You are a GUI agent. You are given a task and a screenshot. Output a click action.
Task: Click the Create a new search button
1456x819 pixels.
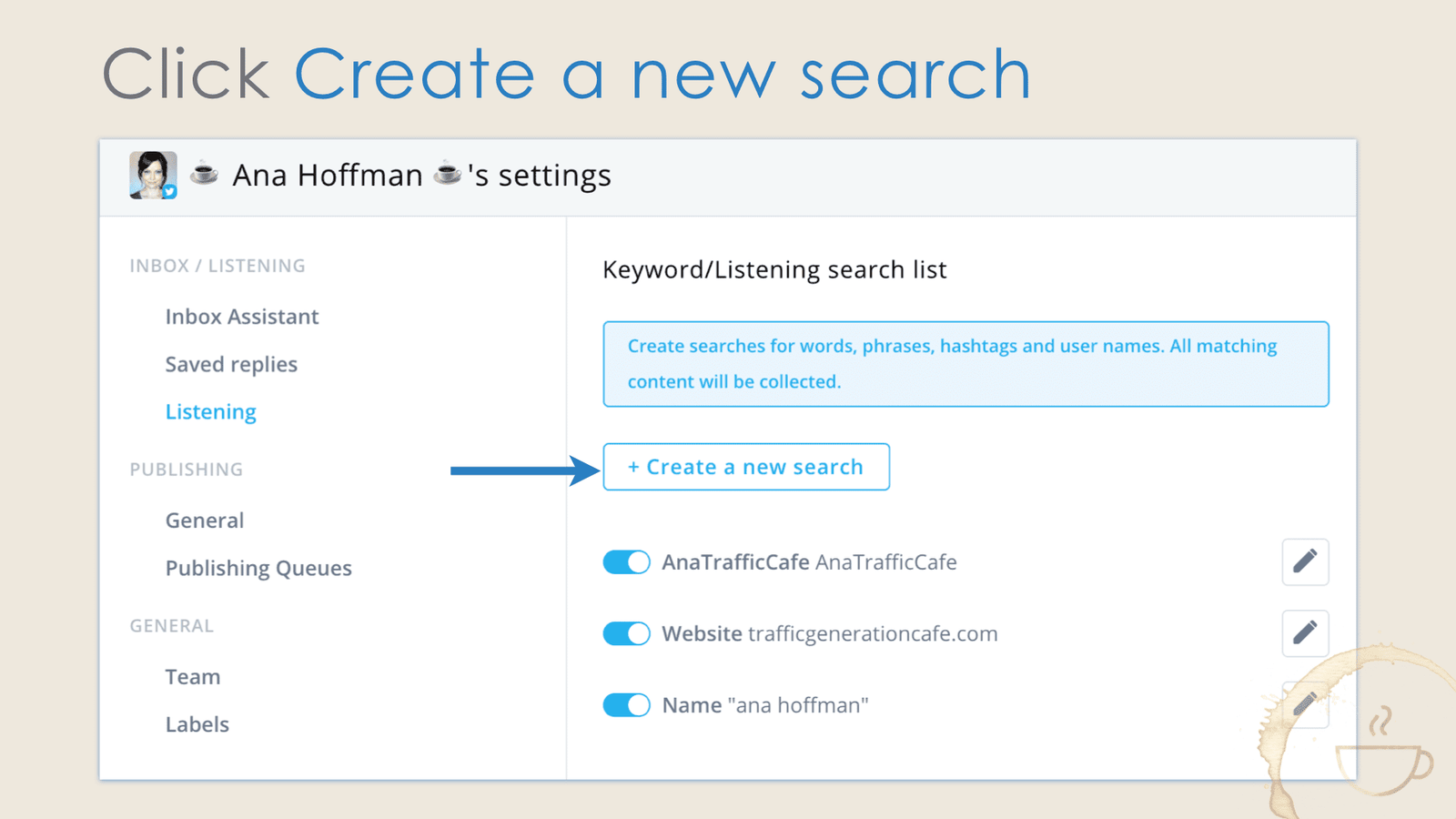(745, 467)
